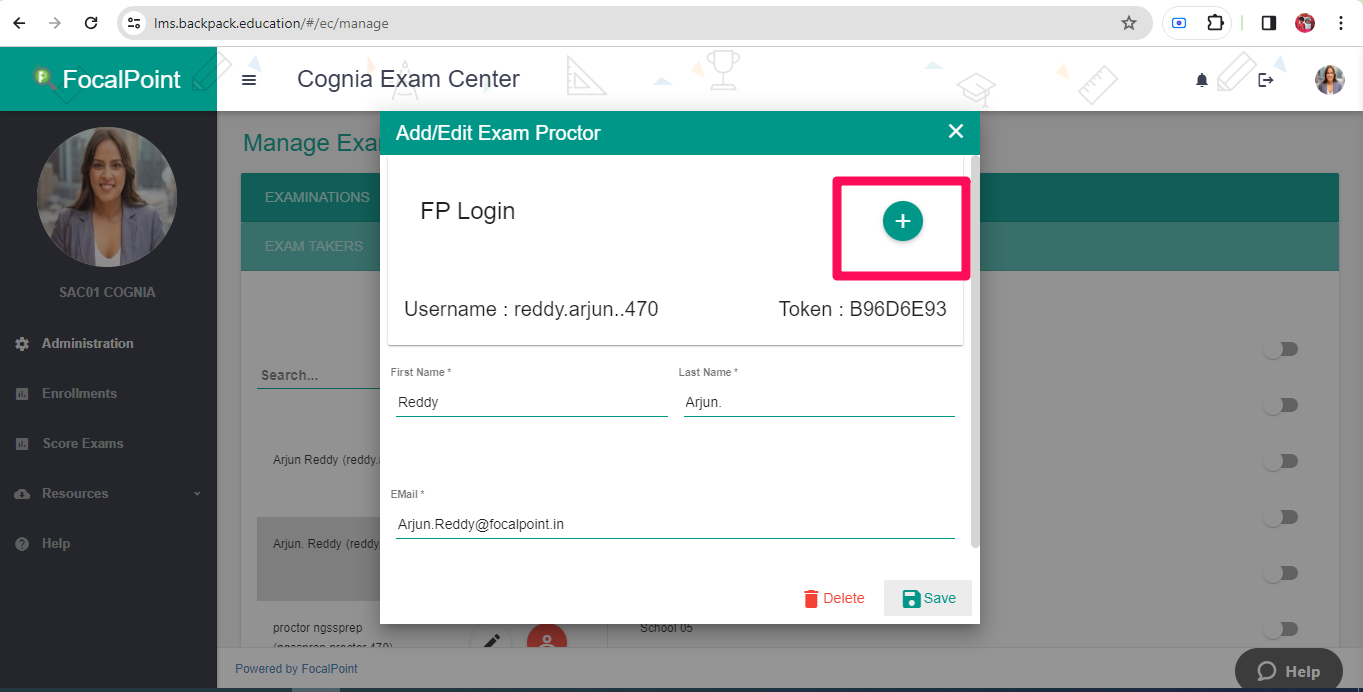Click the logout icon in the header
Image resolution: width=1363 pixels, height=692 pixels.
1266,80
